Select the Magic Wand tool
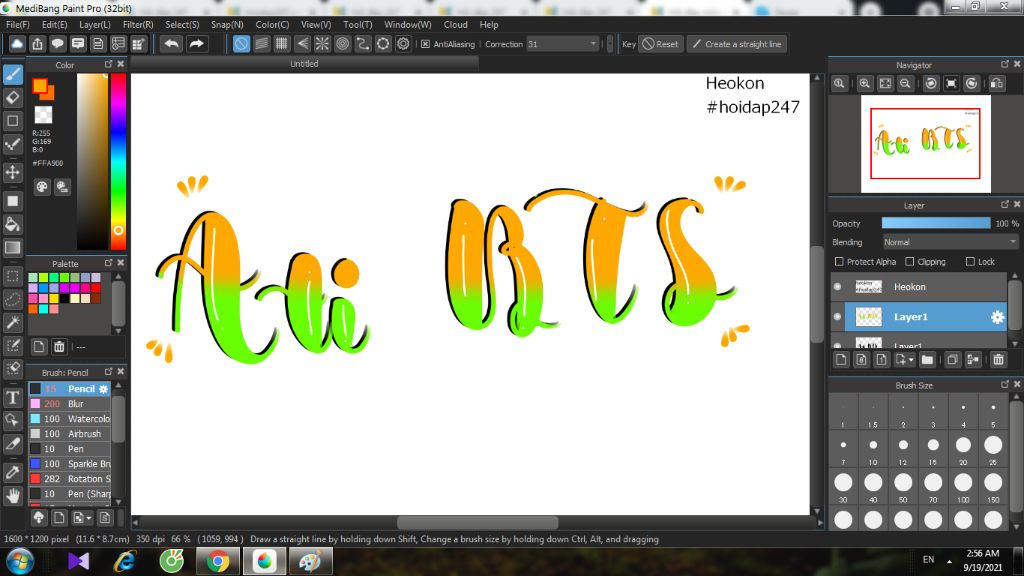Image resolution: width=1024 pixels, height=576 pixels. (12, 323)
